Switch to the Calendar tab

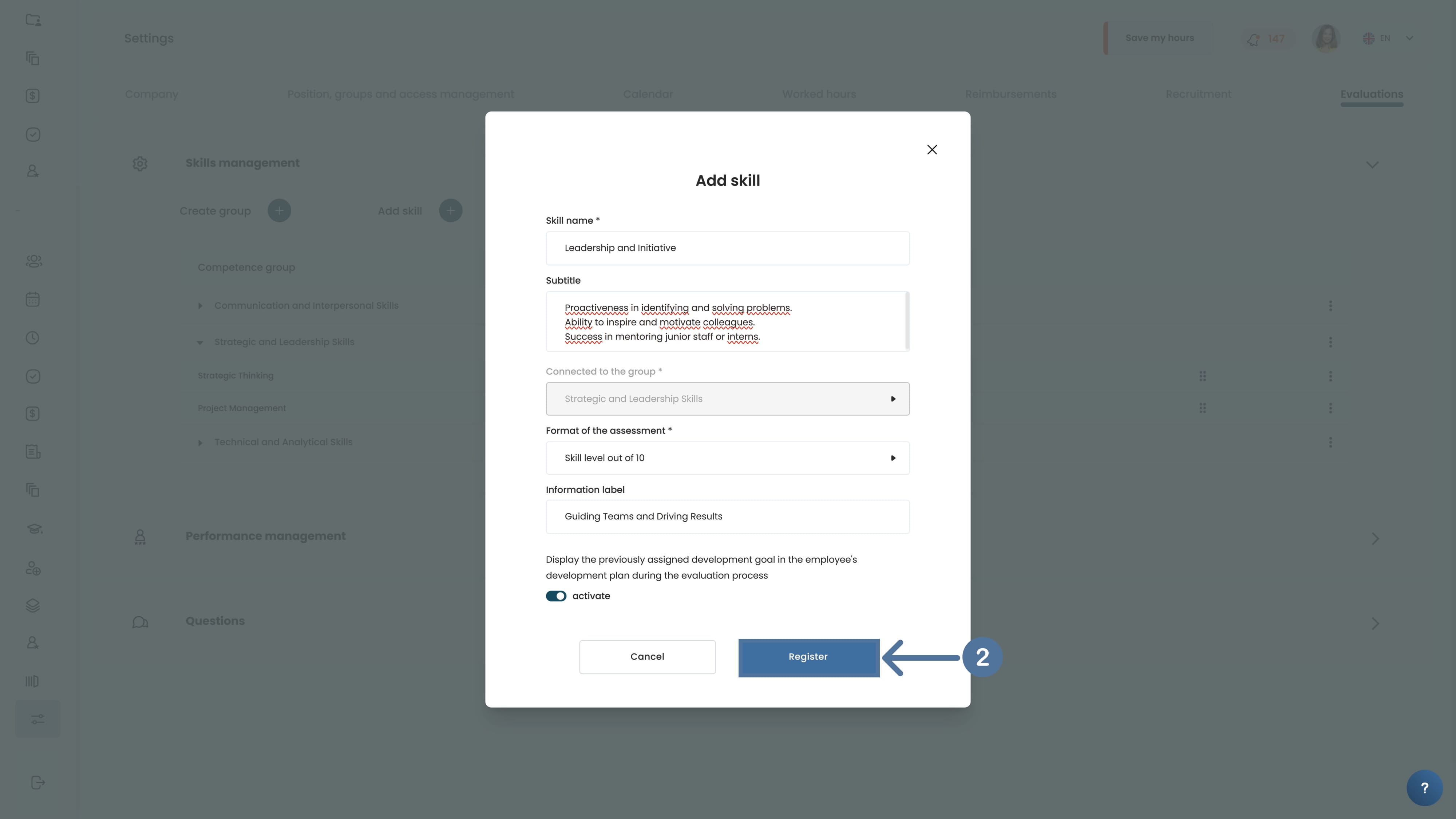(x=648, y=94)
